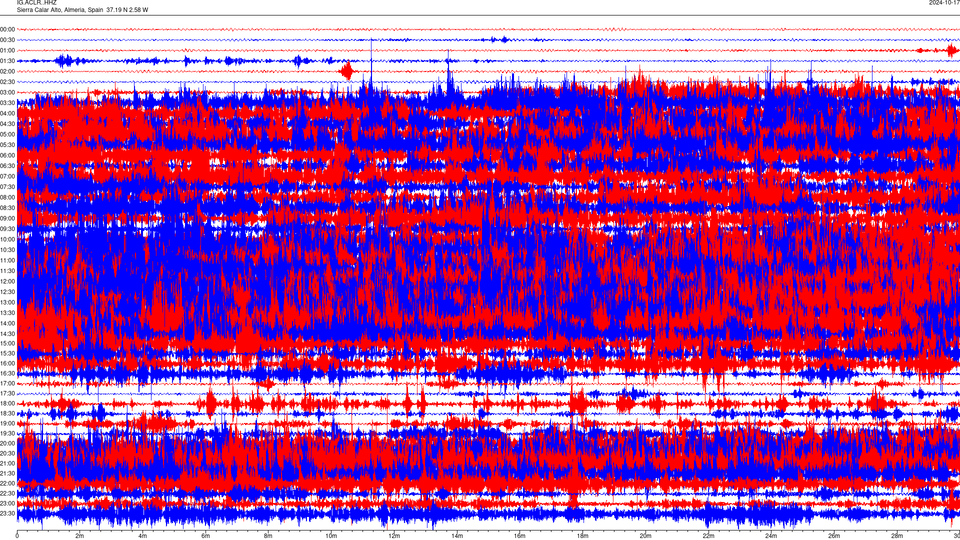960x540 pixels.
Task: Click the '22:00' time label
Action: tap(8, 483)
